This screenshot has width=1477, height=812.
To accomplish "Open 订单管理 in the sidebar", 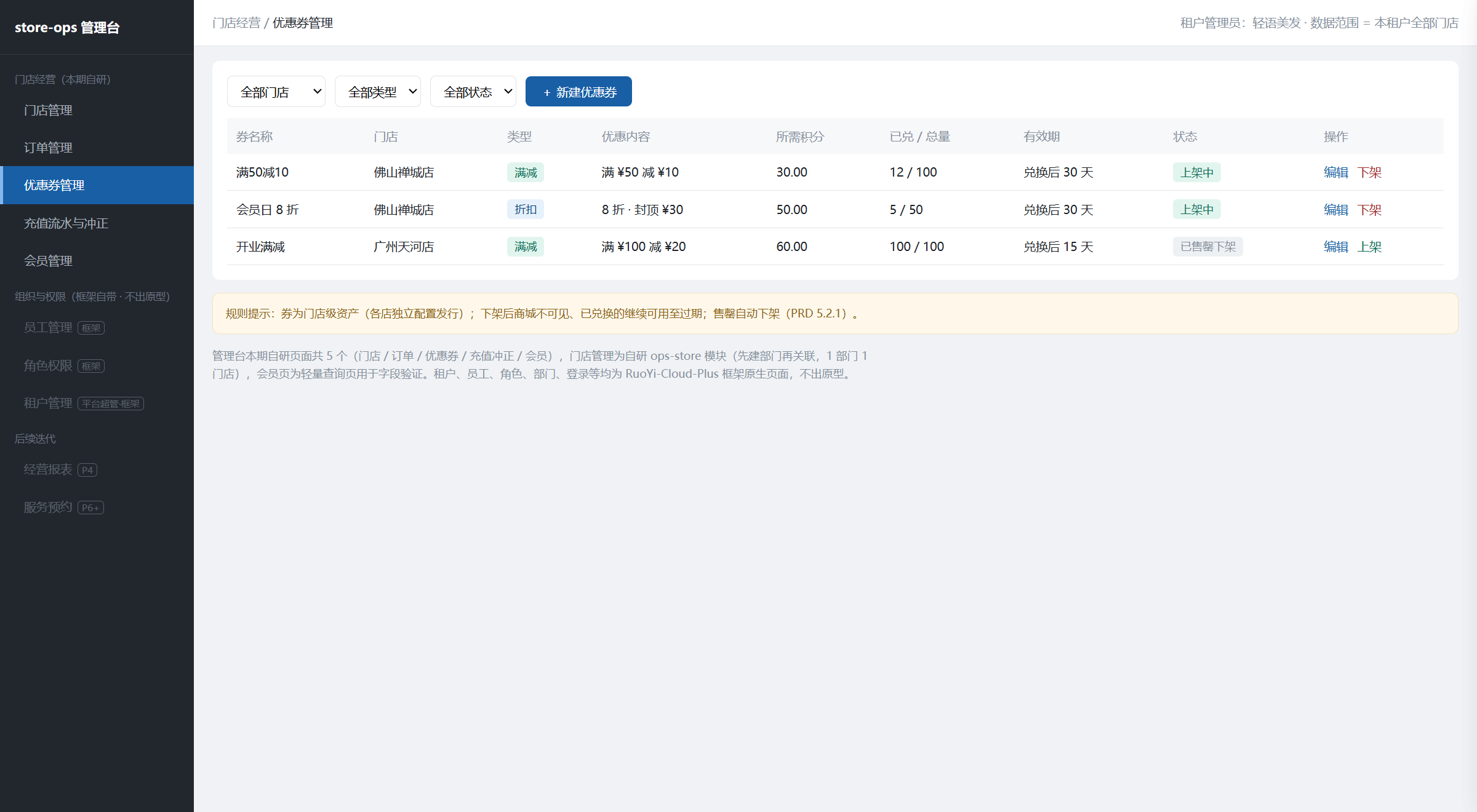I will point(97,148).
